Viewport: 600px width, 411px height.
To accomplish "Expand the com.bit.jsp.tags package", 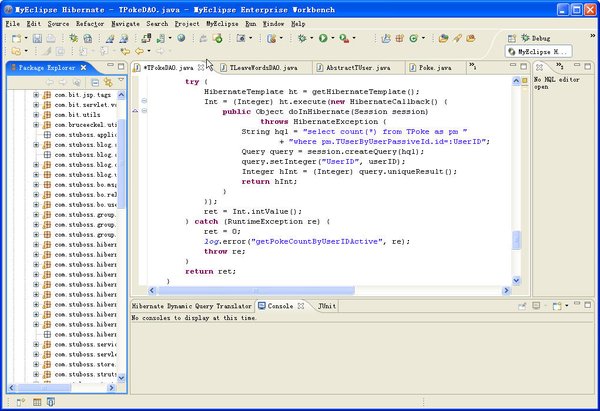I will point(36,94).
